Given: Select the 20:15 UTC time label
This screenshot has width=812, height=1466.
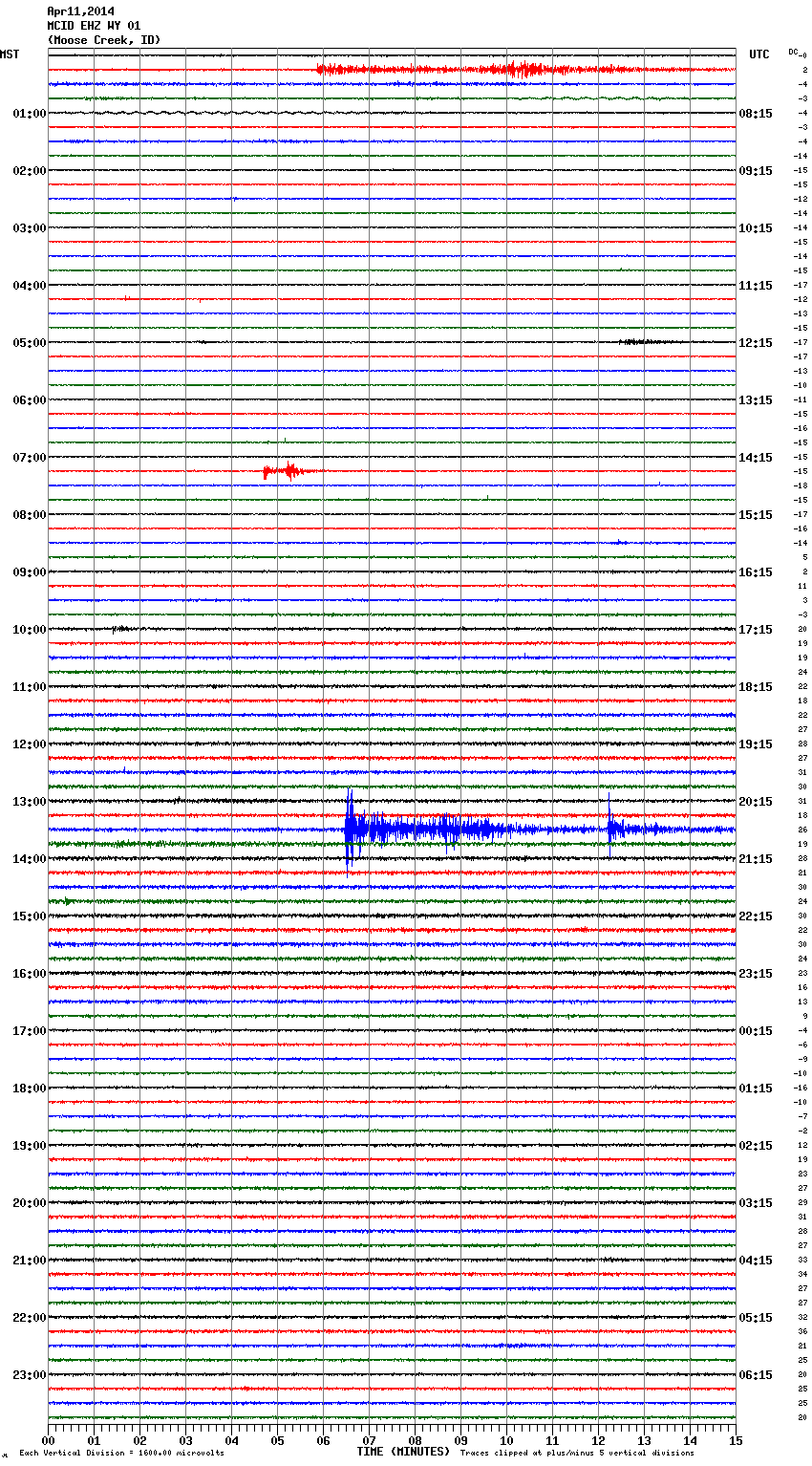Looking at the screenshot, I should [x=756, y=802].
